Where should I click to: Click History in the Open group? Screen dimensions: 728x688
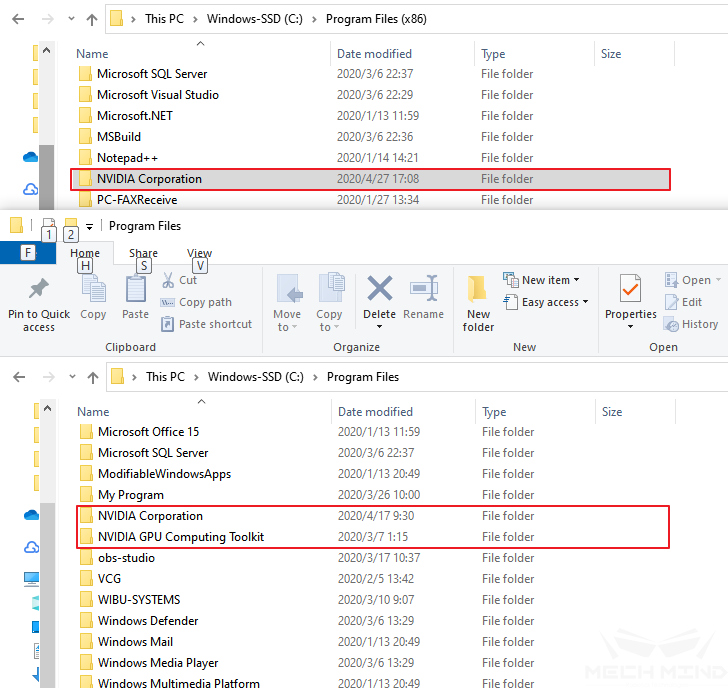click(691, 324)
